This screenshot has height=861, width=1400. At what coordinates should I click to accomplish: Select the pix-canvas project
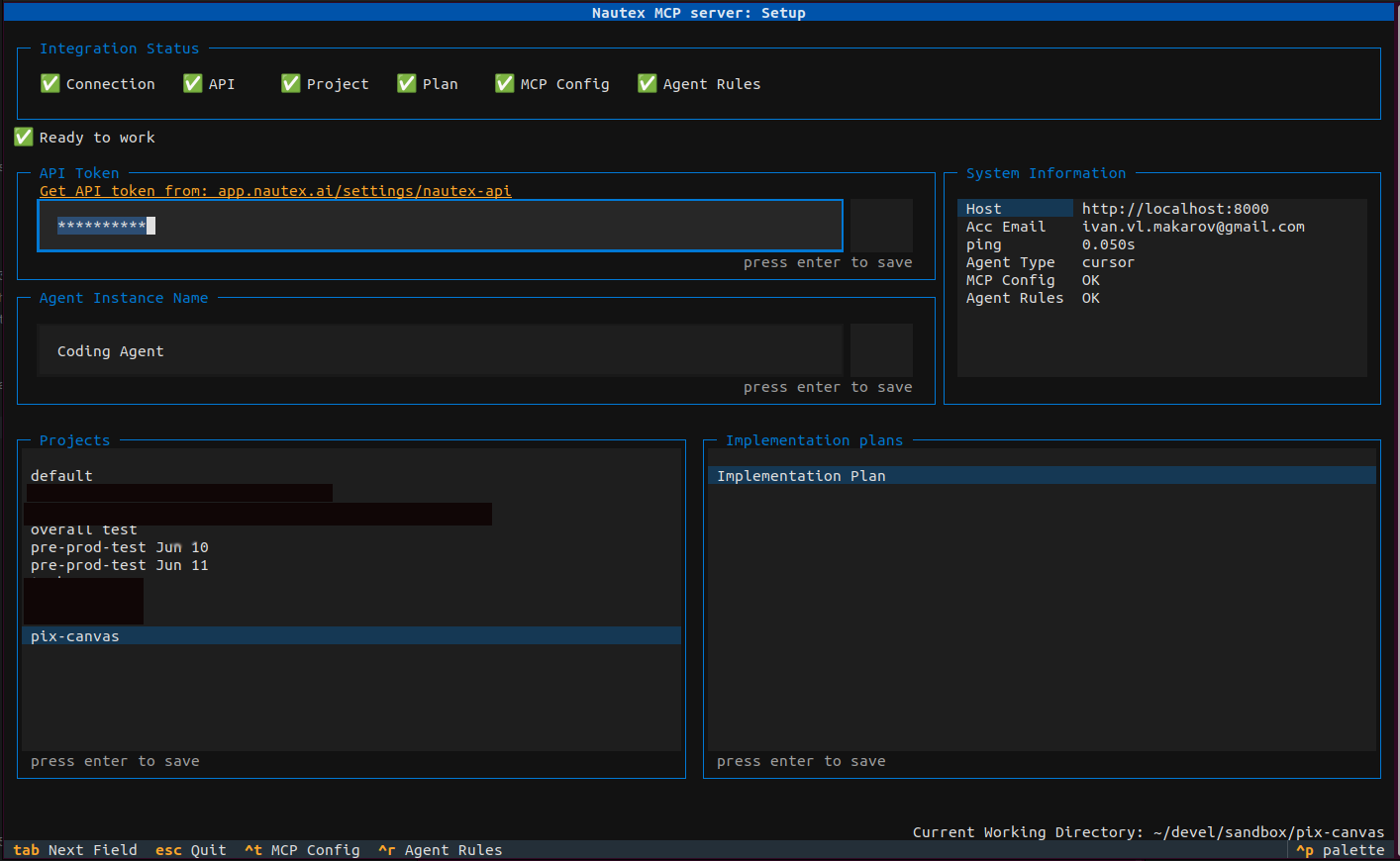click(x=75, y=636)
